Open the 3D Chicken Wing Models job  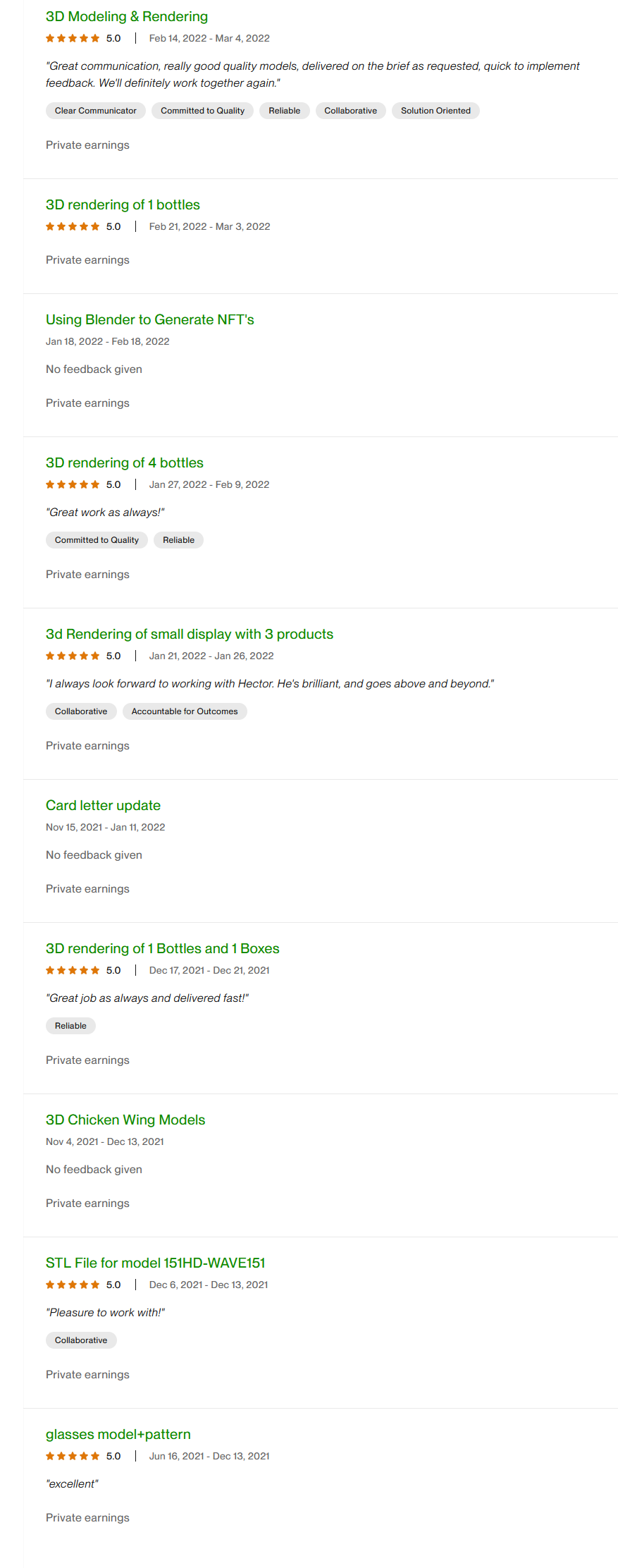pyautogui.click(x=125, y=1120)
